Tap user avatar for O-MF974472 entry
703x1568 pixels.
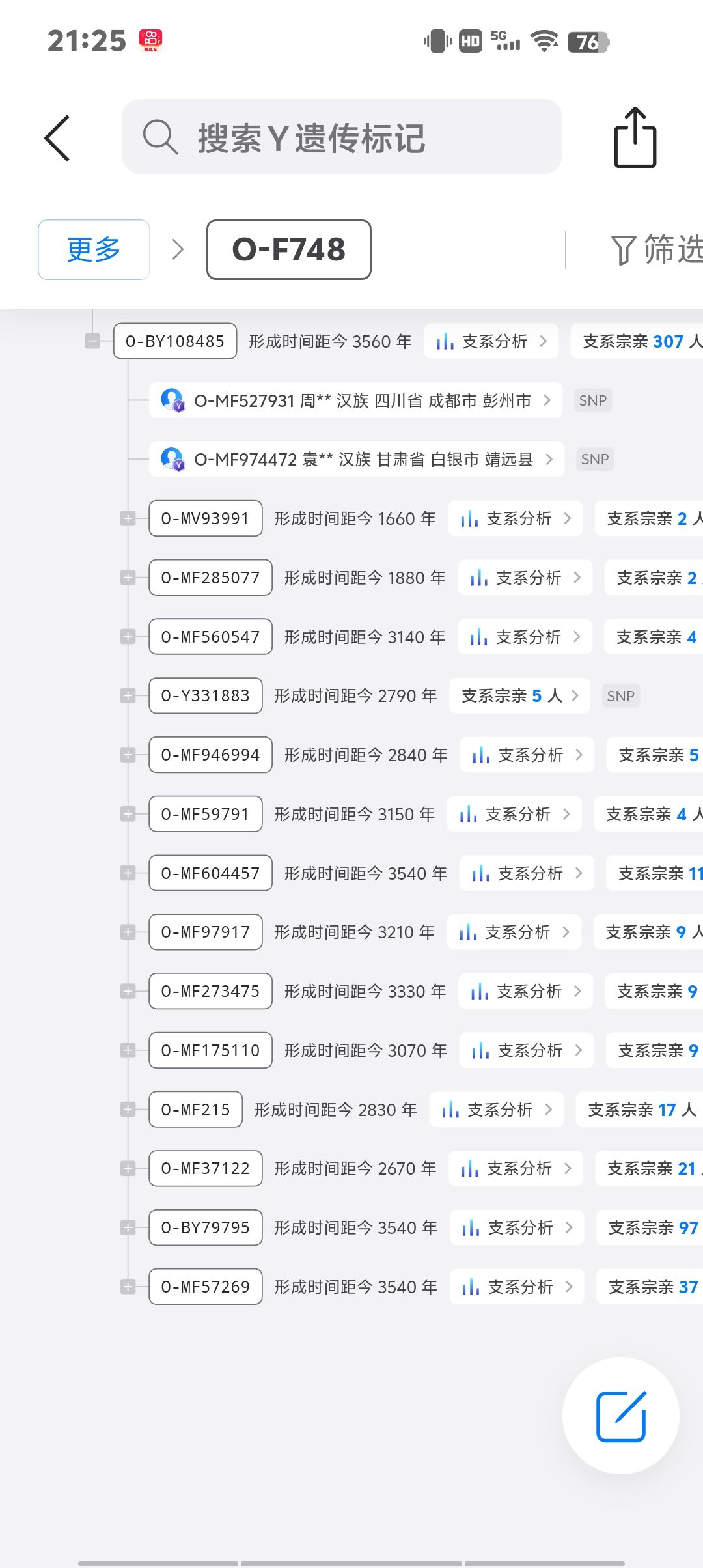[x=172, y=459]
